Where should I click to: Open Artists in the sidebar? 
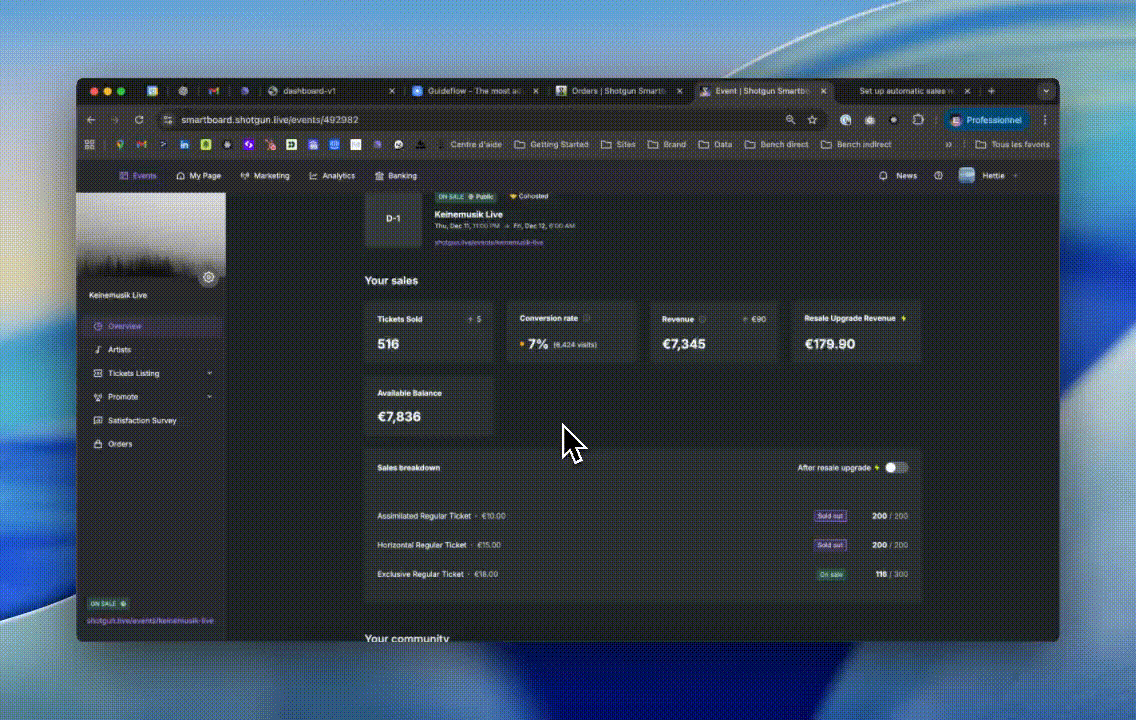pyautogui.click(x=151, y=350)
